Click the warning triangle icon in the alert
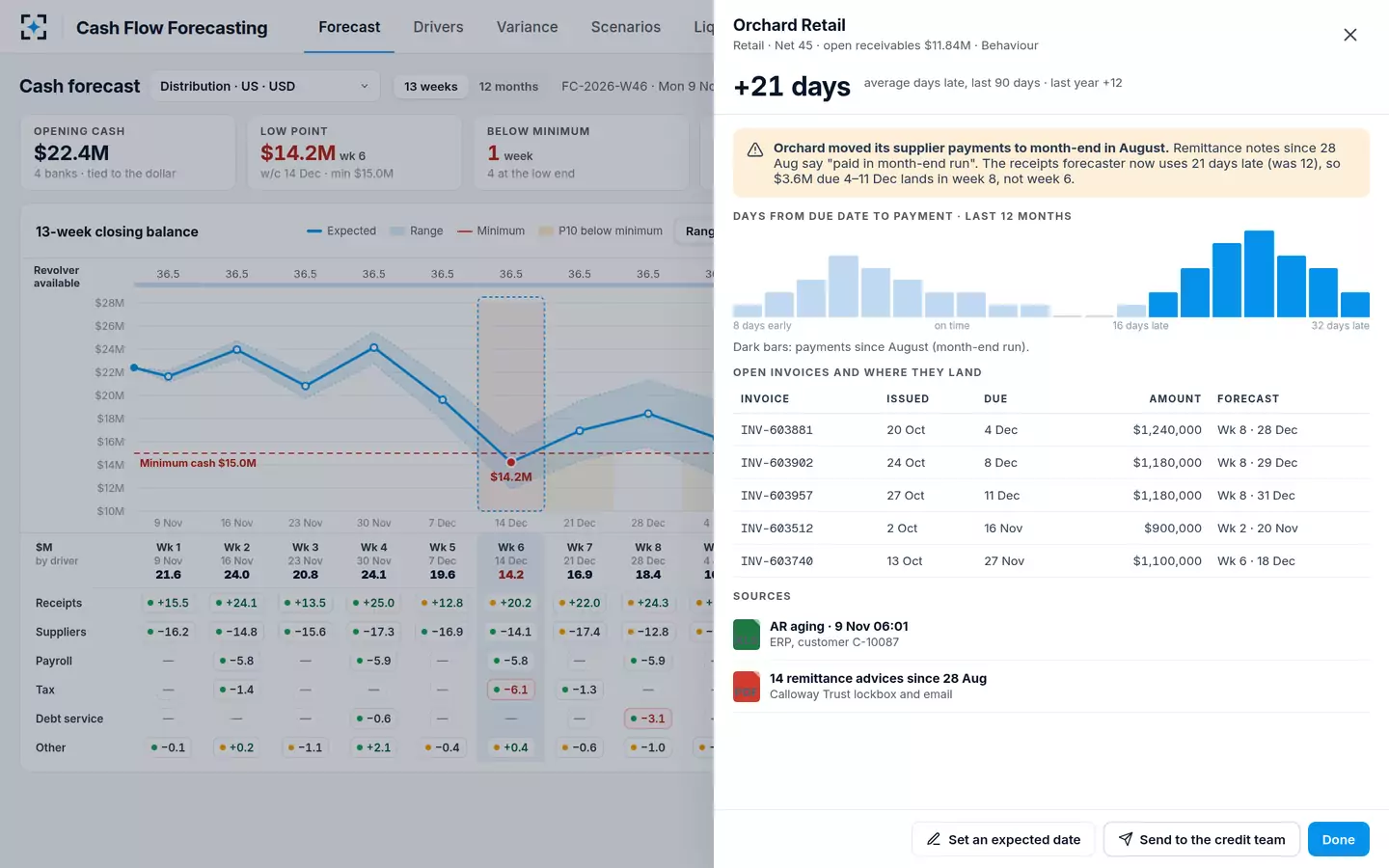Screen dimensions: 1389x868 [755, 149]
